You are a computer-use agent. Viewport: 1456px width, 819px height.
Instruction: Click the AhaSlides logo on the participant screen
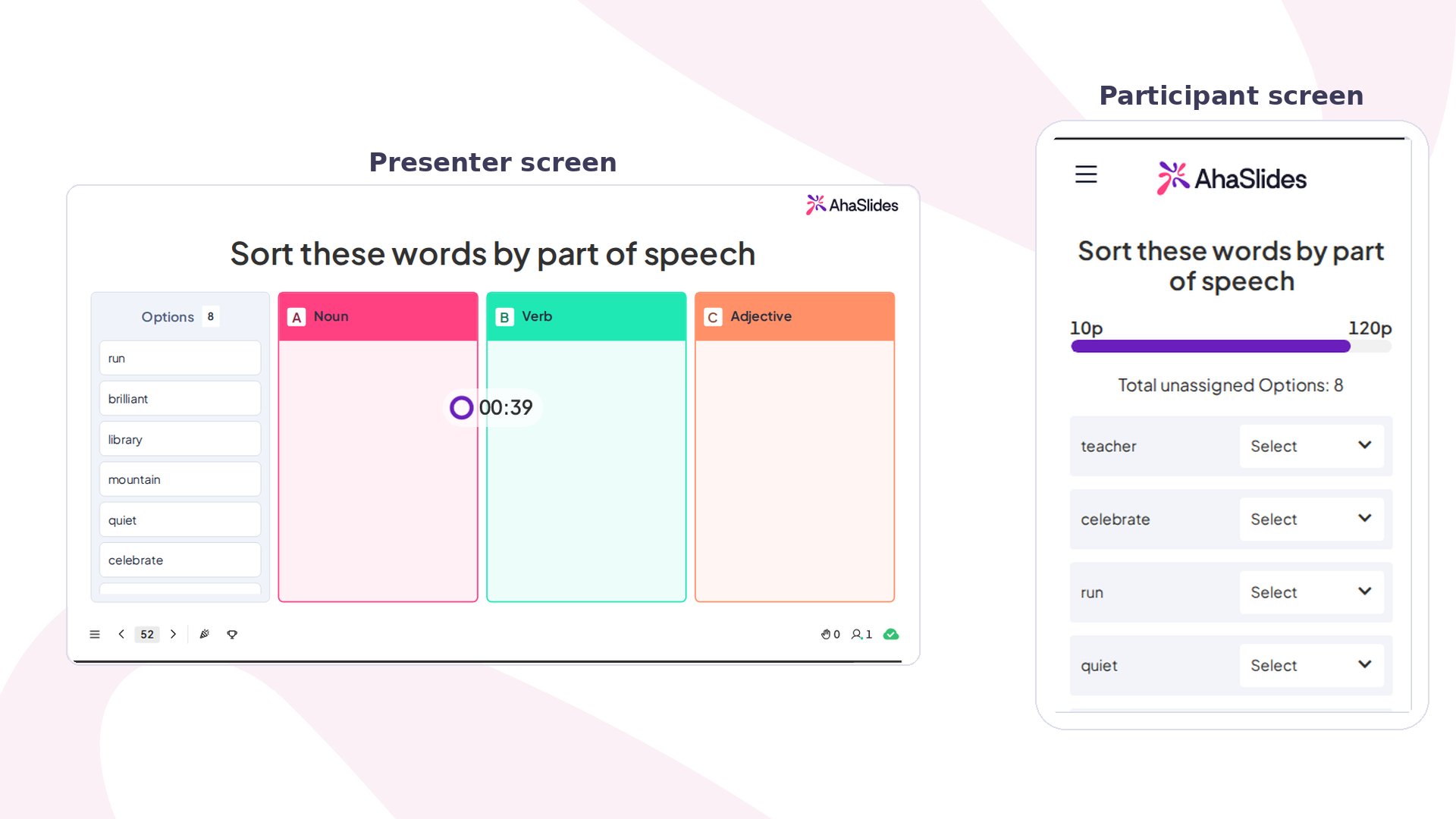[1232, 178]
